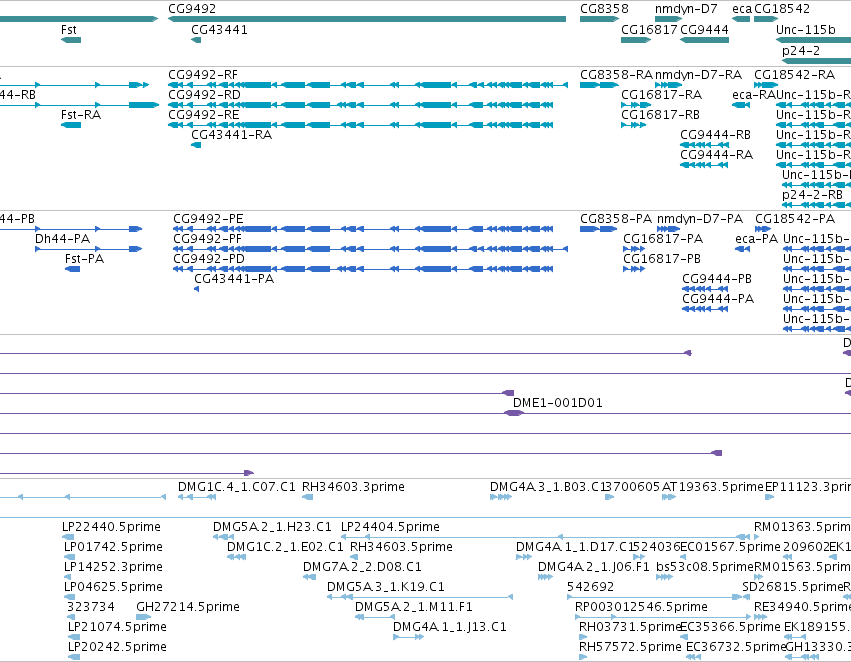Image resolution: width=851 pixels, height=662 pixels.
Task: Click the p24-2 gene label
Action: point(801,51)
